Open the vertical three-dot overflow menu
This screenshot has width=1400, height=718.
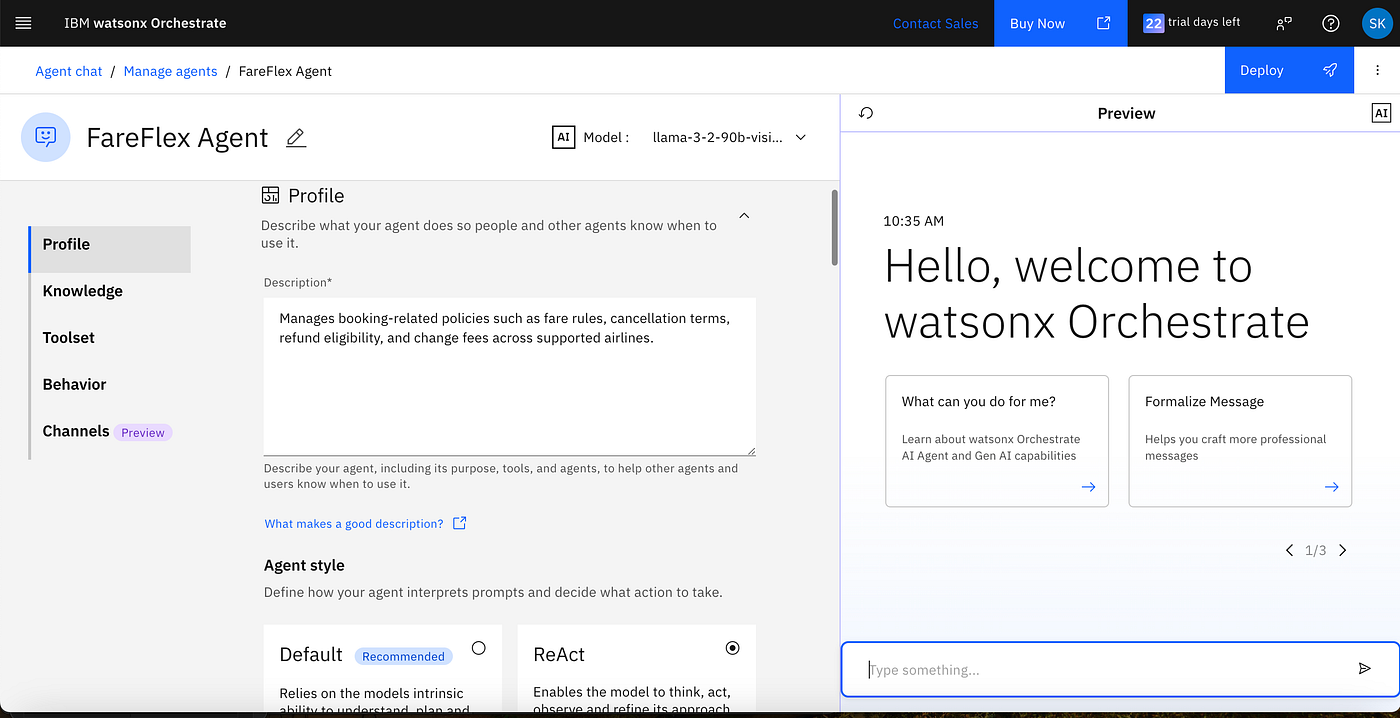tap(1377, 70)
